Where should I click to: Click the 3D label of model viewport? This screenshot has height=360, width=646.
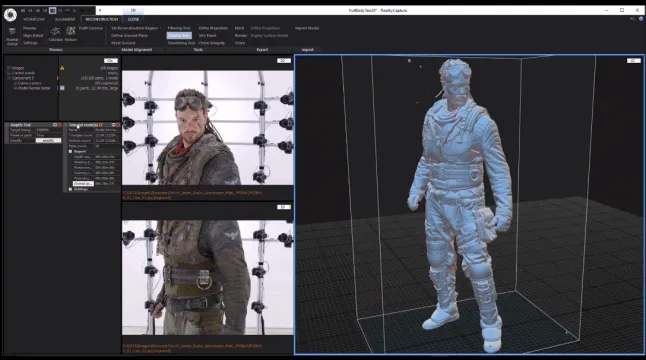click(x=634, y=61)
